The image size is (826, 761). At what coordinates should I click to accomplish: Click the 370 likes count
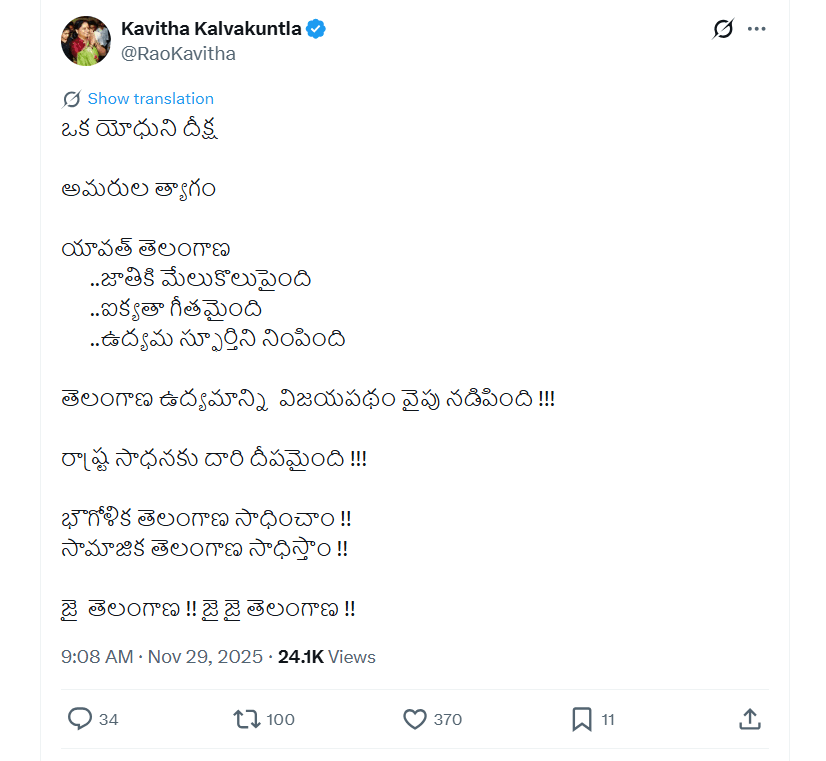tap(444, 719)
